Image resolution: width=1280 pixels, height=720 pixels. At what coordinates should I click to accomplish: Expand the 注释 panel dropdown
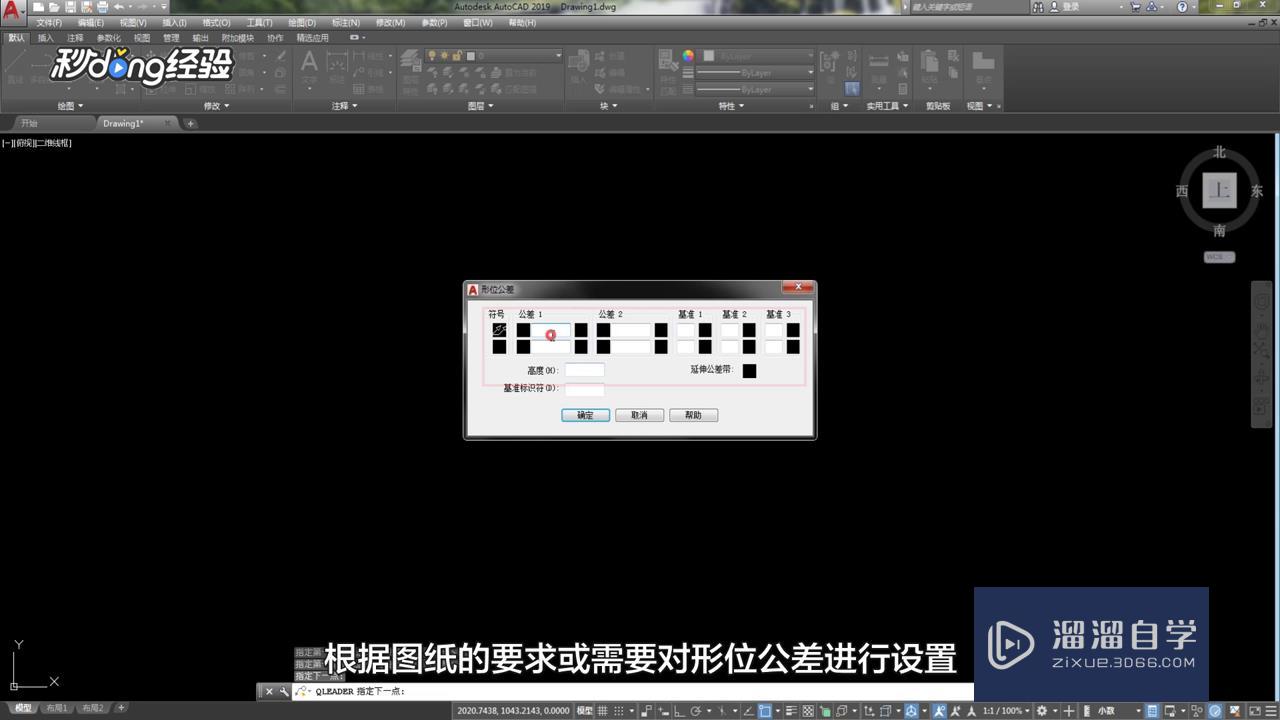pos(344,106)
